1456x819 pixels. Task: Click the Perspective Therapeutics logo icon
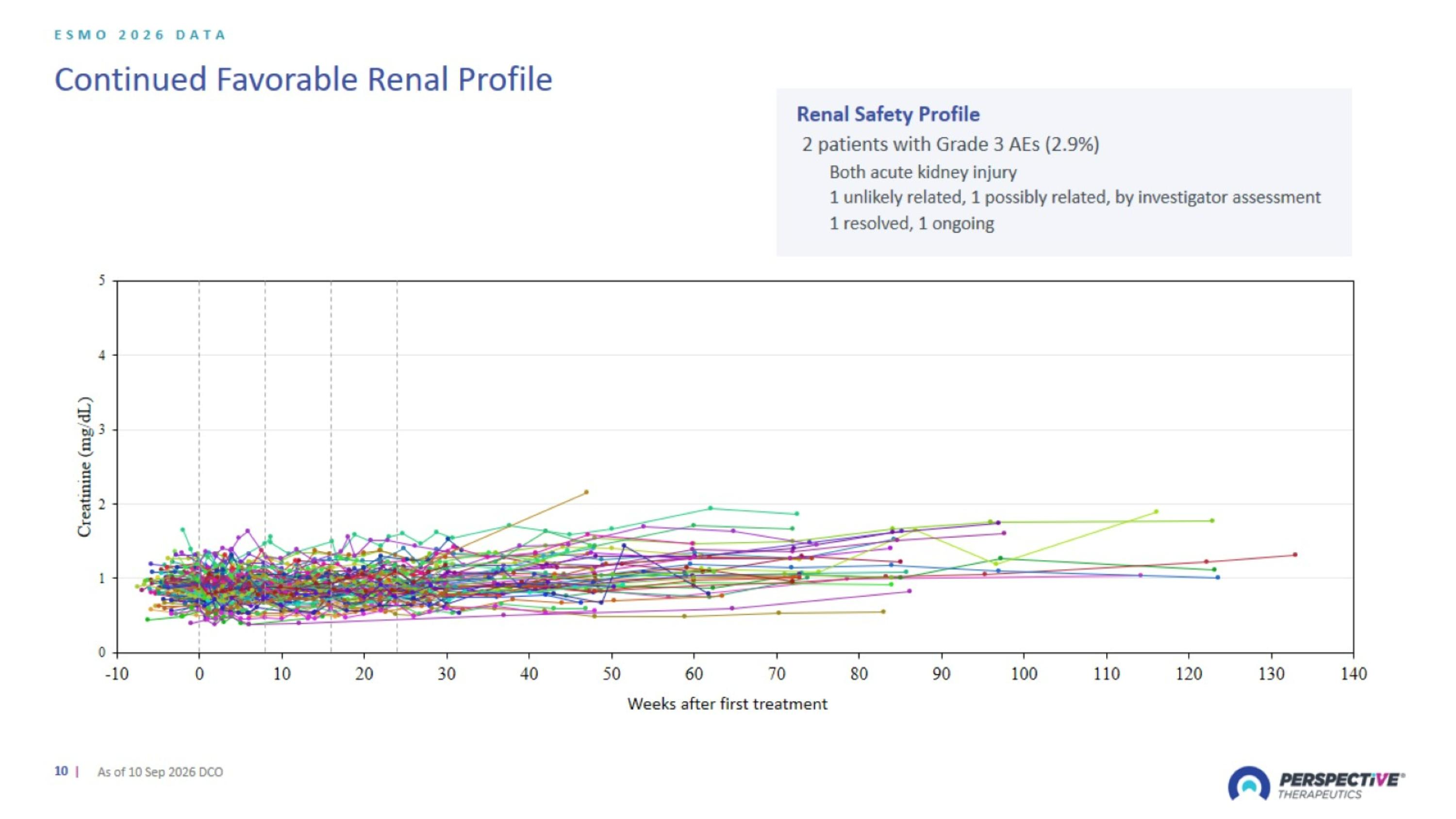pos(1249,784)
